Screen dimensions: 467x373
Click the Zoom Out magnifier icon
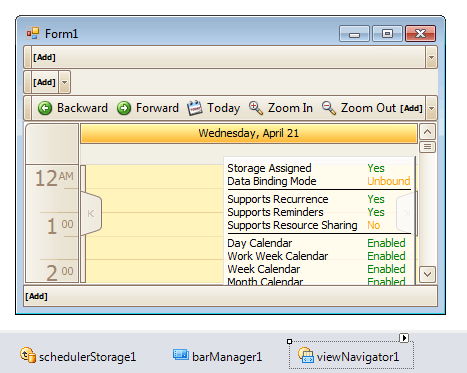point(329,108)
